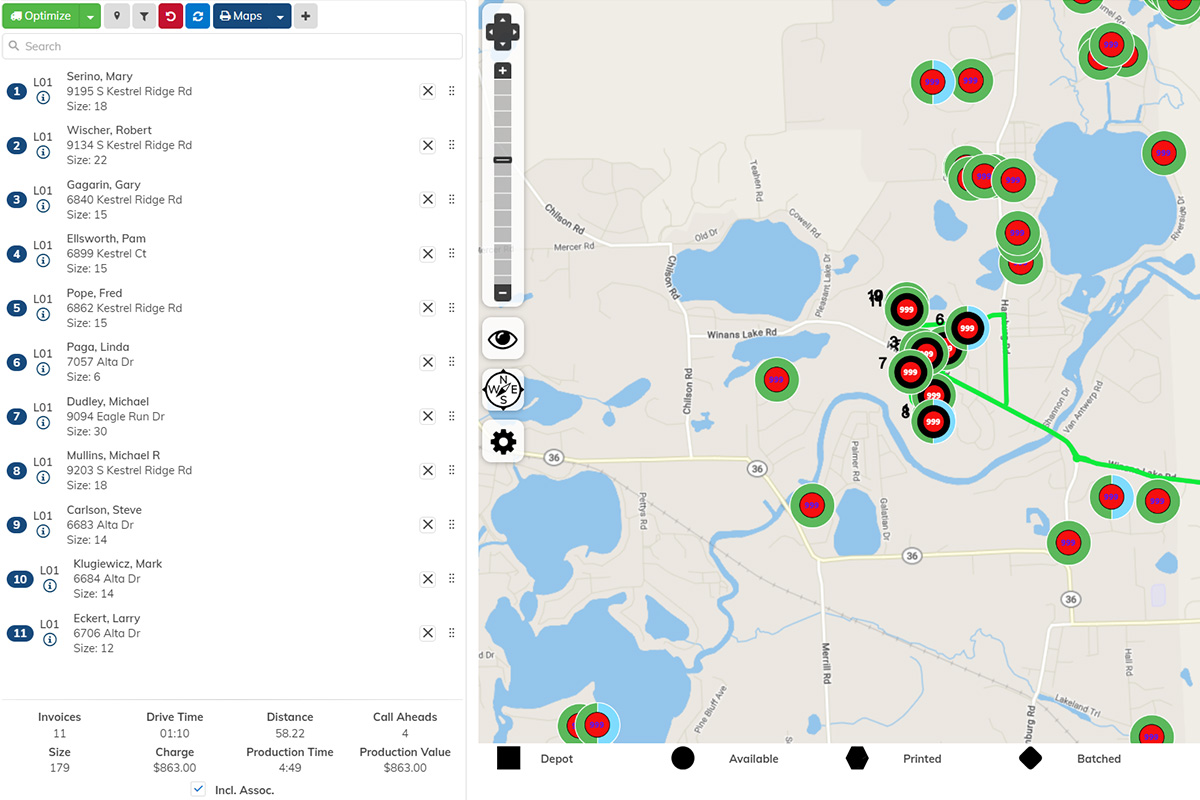This screenshot has height=800, width=1200.
Task: Toggle the Incl. Assoc. checkbox
Action: click(198, 789)
